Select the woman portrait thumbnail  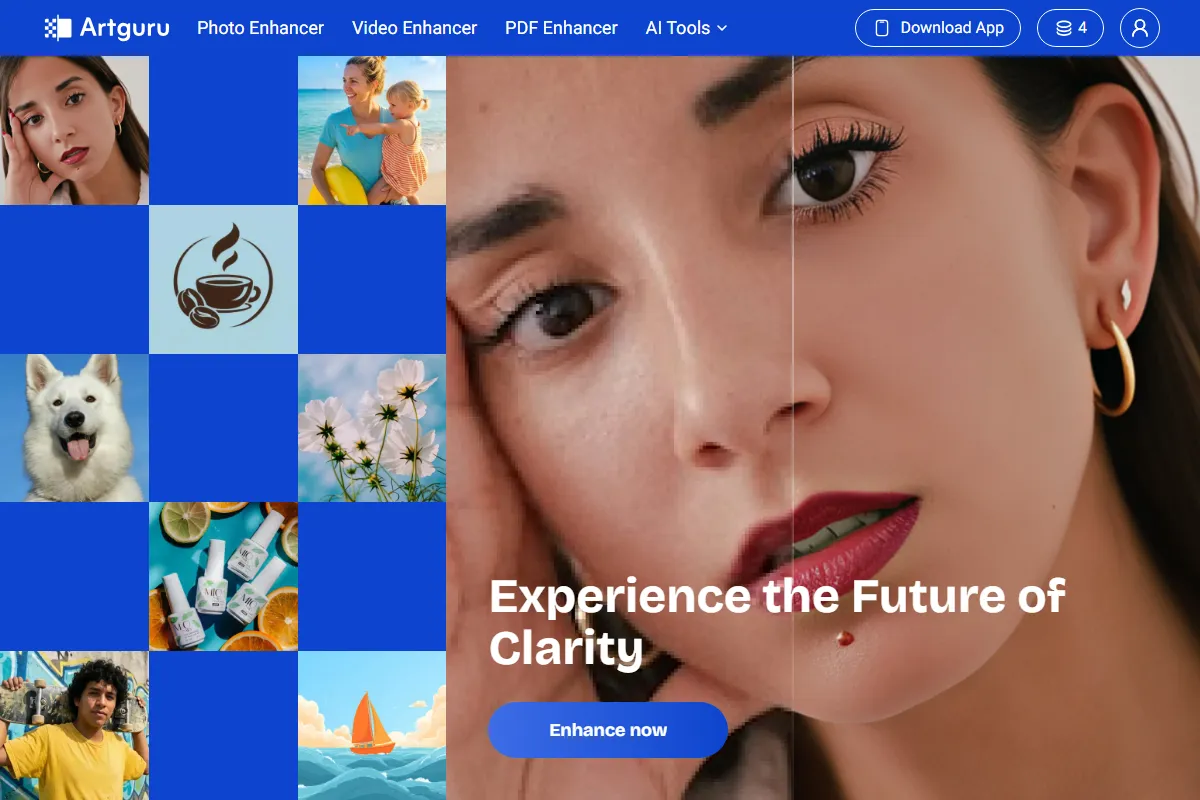tap(74, 130)
